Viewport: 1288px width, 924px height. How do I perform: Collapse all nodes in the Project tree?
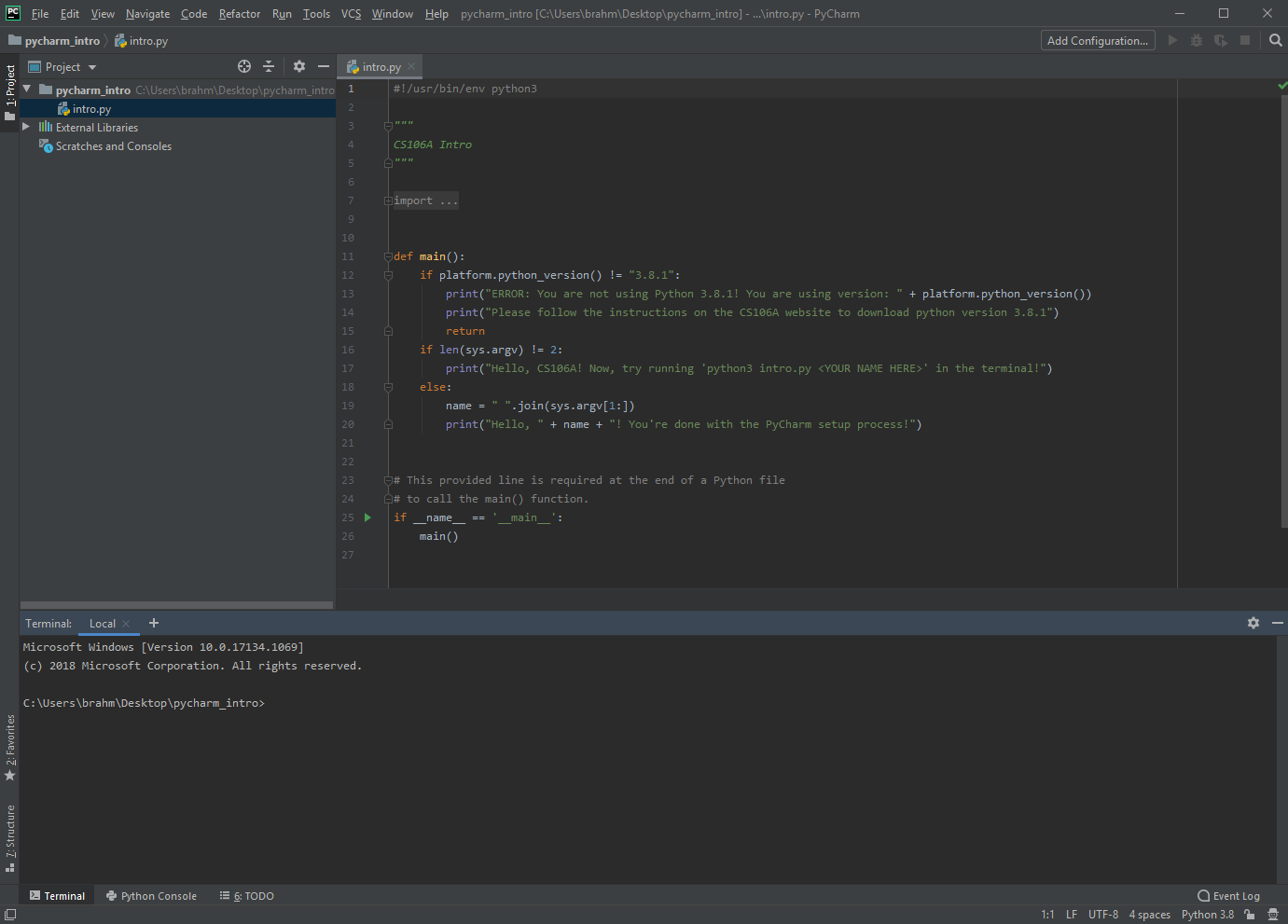269,66
